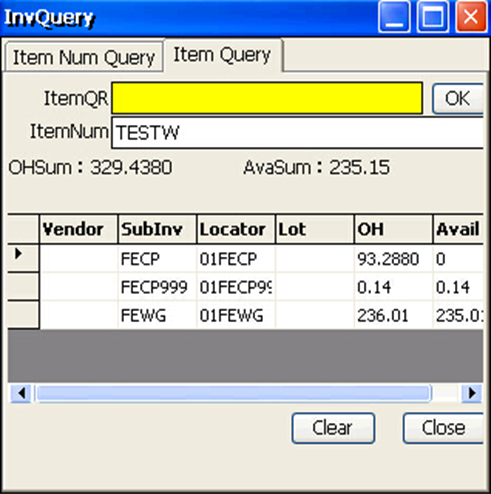The width and height of the screenshot is (491, 494).
Task: Focus the ItemNum field containing TESTW
Action: pyautogui.click(x=297, y=132)
